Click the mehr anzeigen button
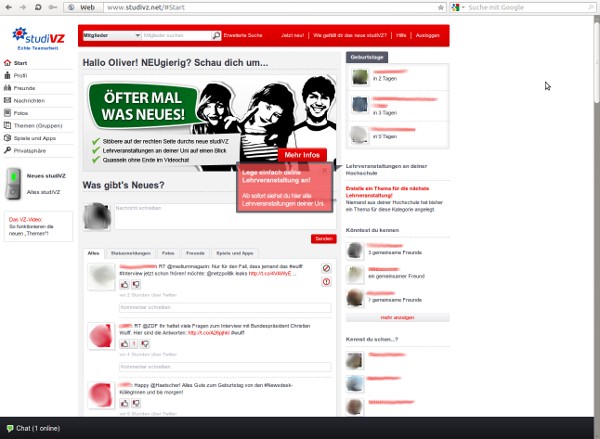This screenshot has width=600, height=439. (397, 318)
